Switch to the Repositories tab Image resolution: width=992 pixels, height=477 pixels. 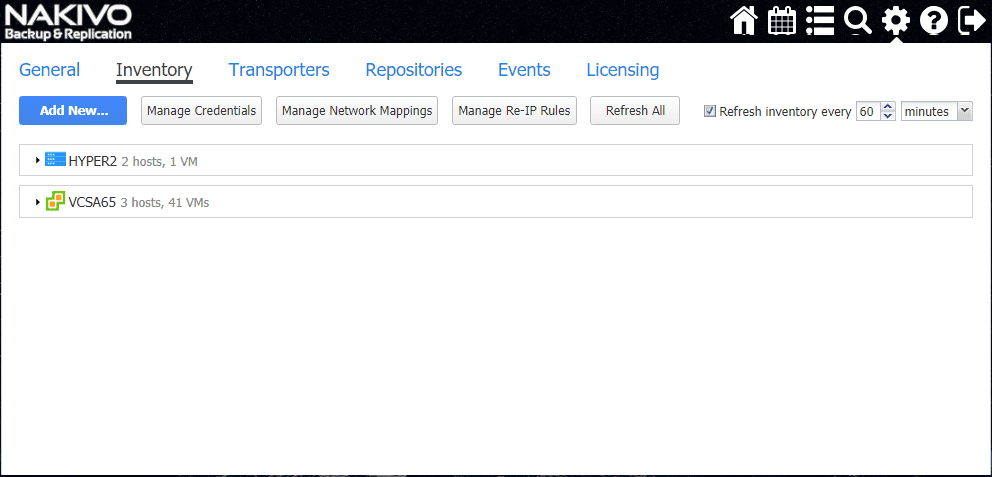click(413, 70)
